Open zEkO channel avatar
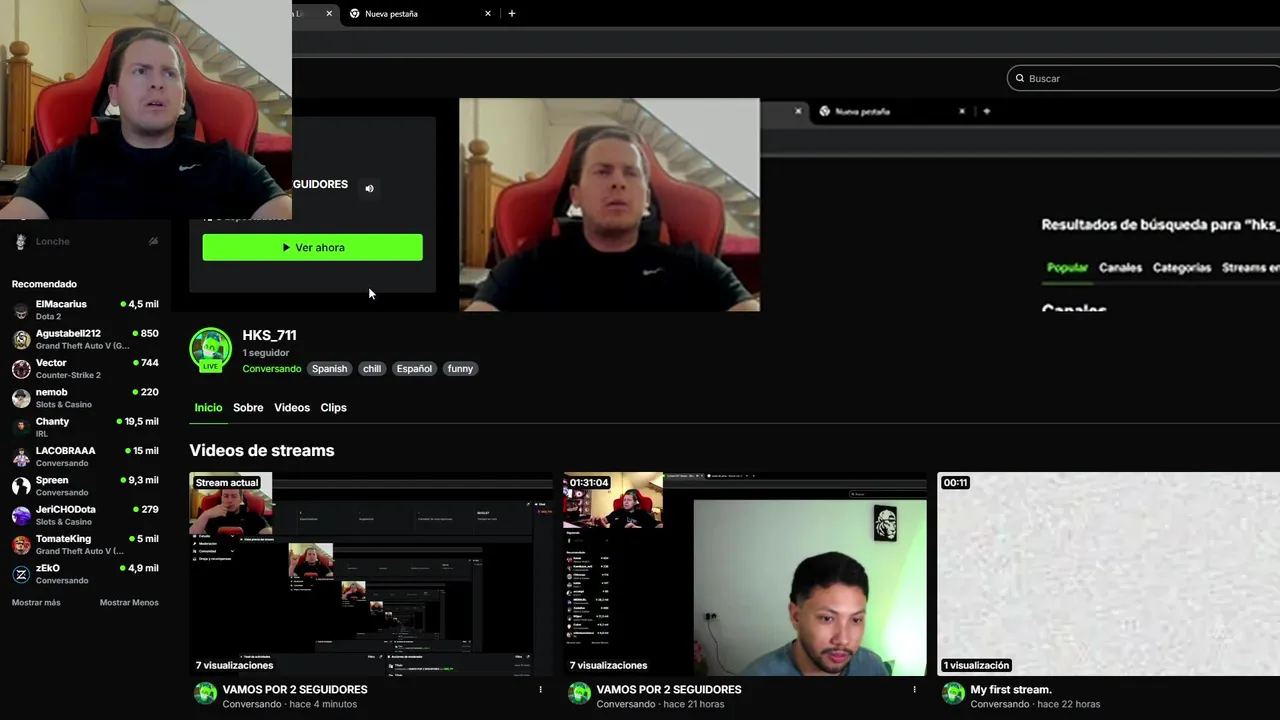 coord(21,574)
